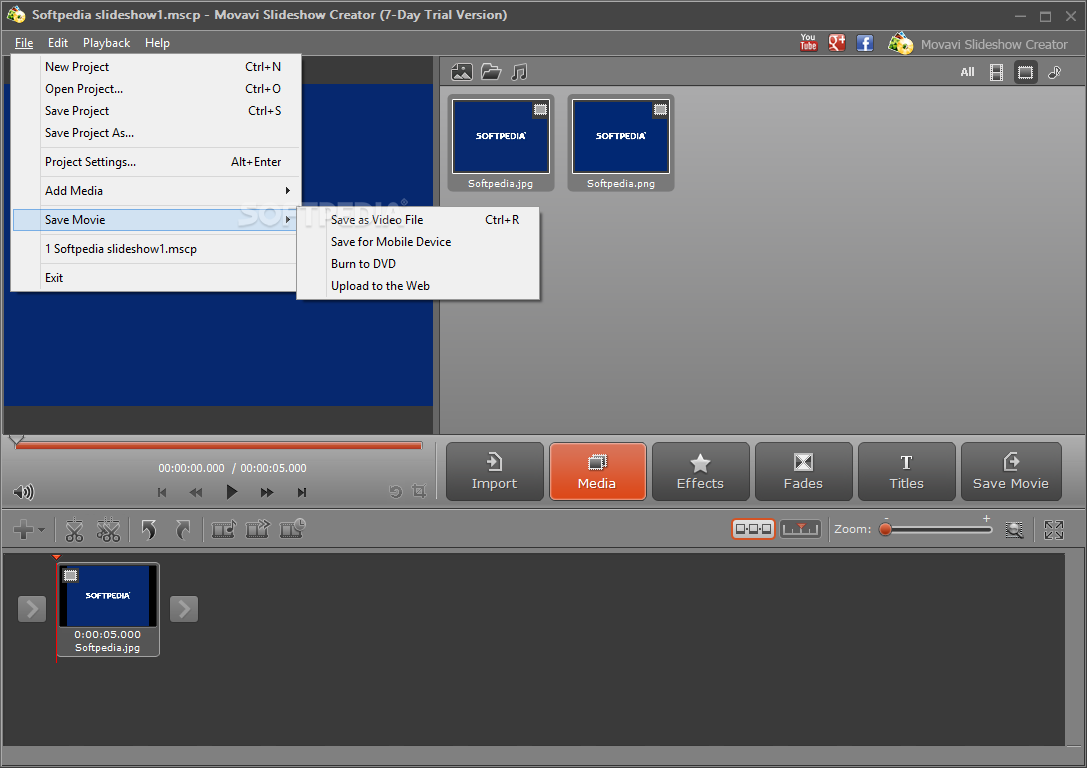
Task: Show All media types filter
Action: point(967,72)
